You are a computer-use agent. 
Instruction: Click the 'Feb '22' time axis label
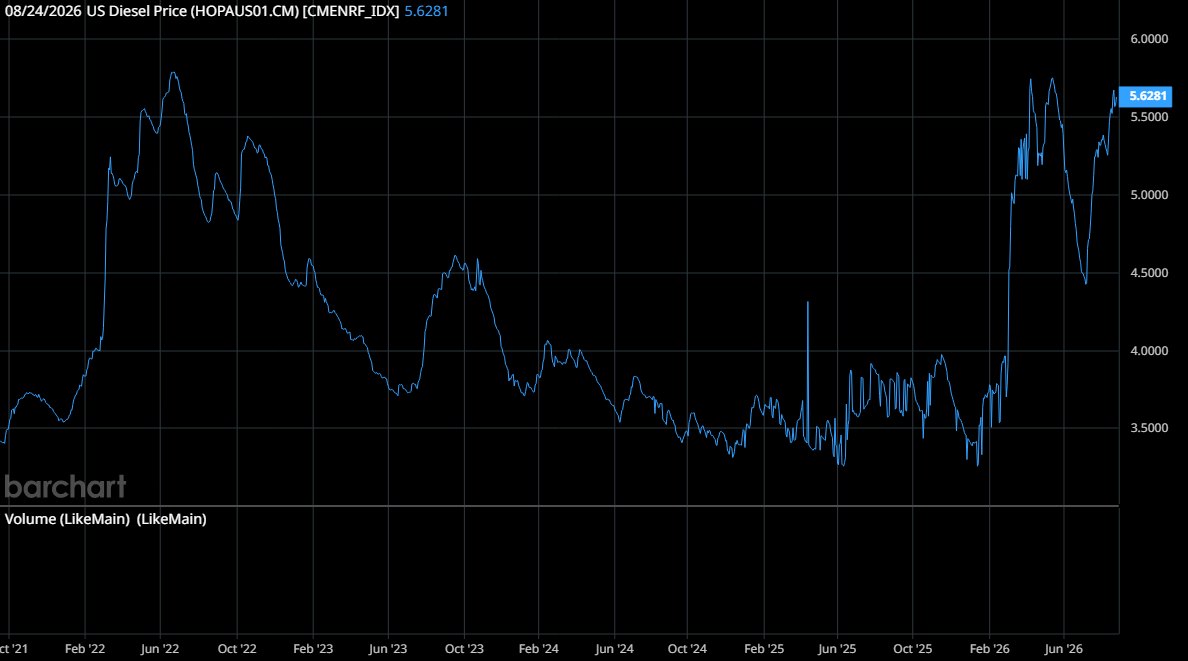tap(85, 649)
